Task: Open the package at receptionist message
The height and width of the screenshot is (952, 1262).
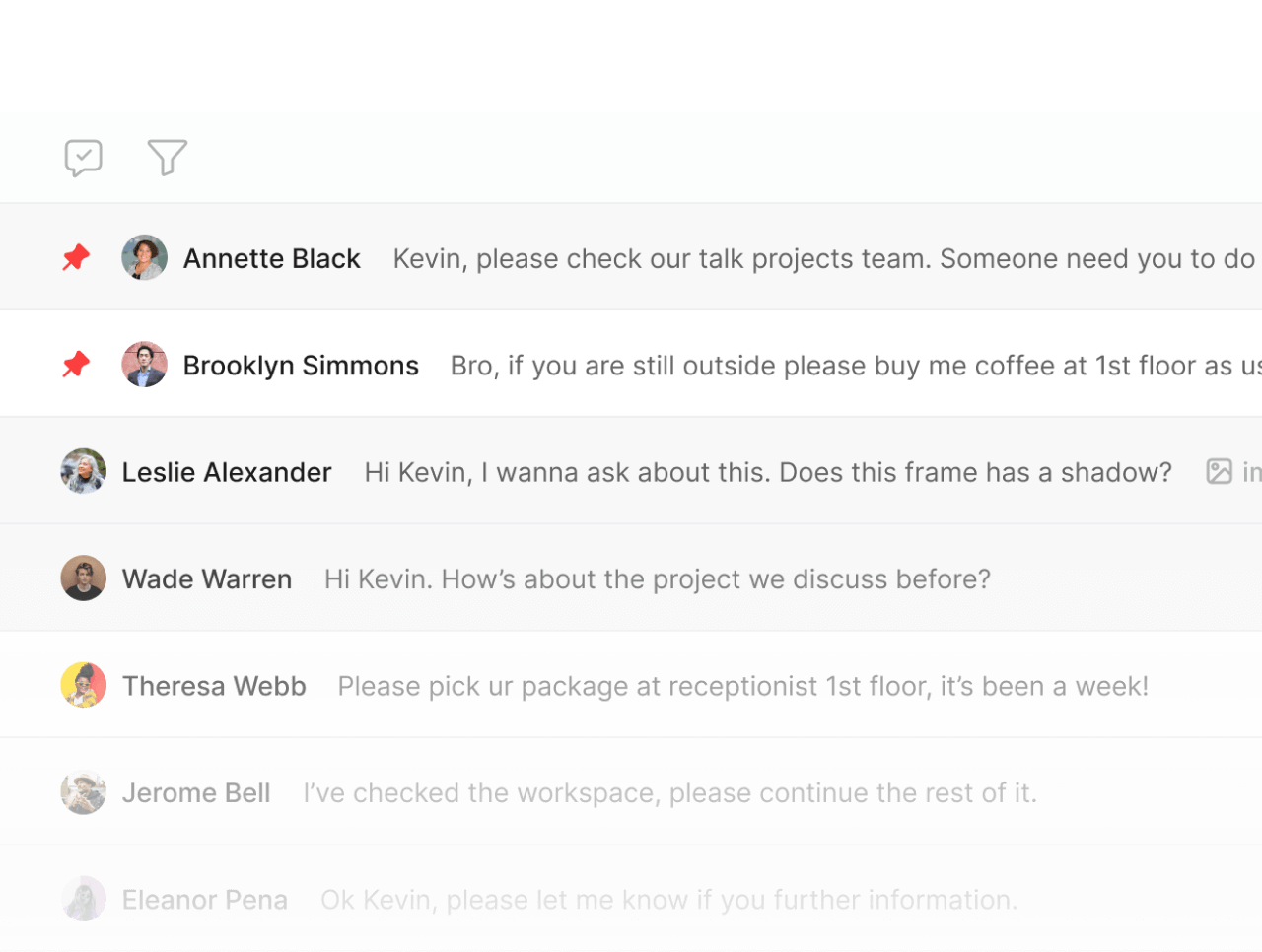Action: click(x=742, y=686)
